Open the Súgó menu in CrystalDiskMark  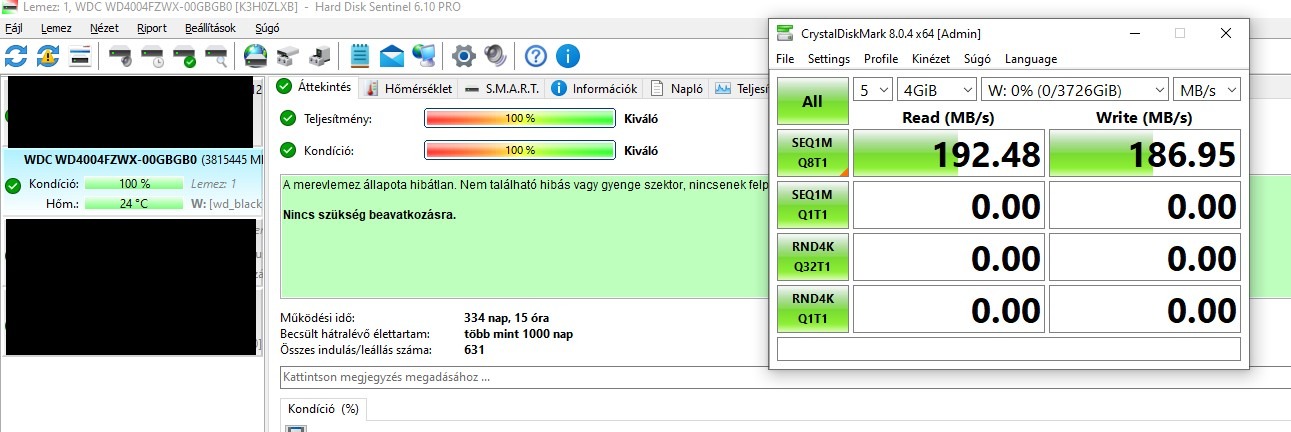point(977,59)
